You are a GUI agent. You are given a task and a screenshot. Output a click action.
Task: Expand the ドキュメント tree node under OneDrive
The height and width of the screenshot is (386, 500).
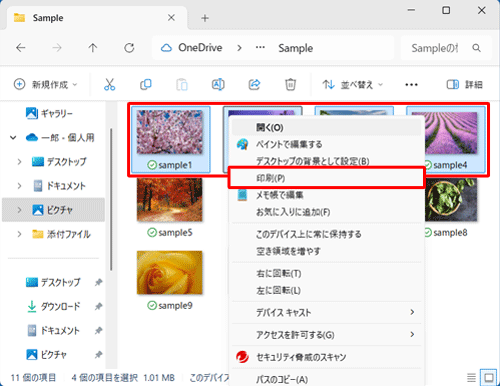[x=19, y=186]
